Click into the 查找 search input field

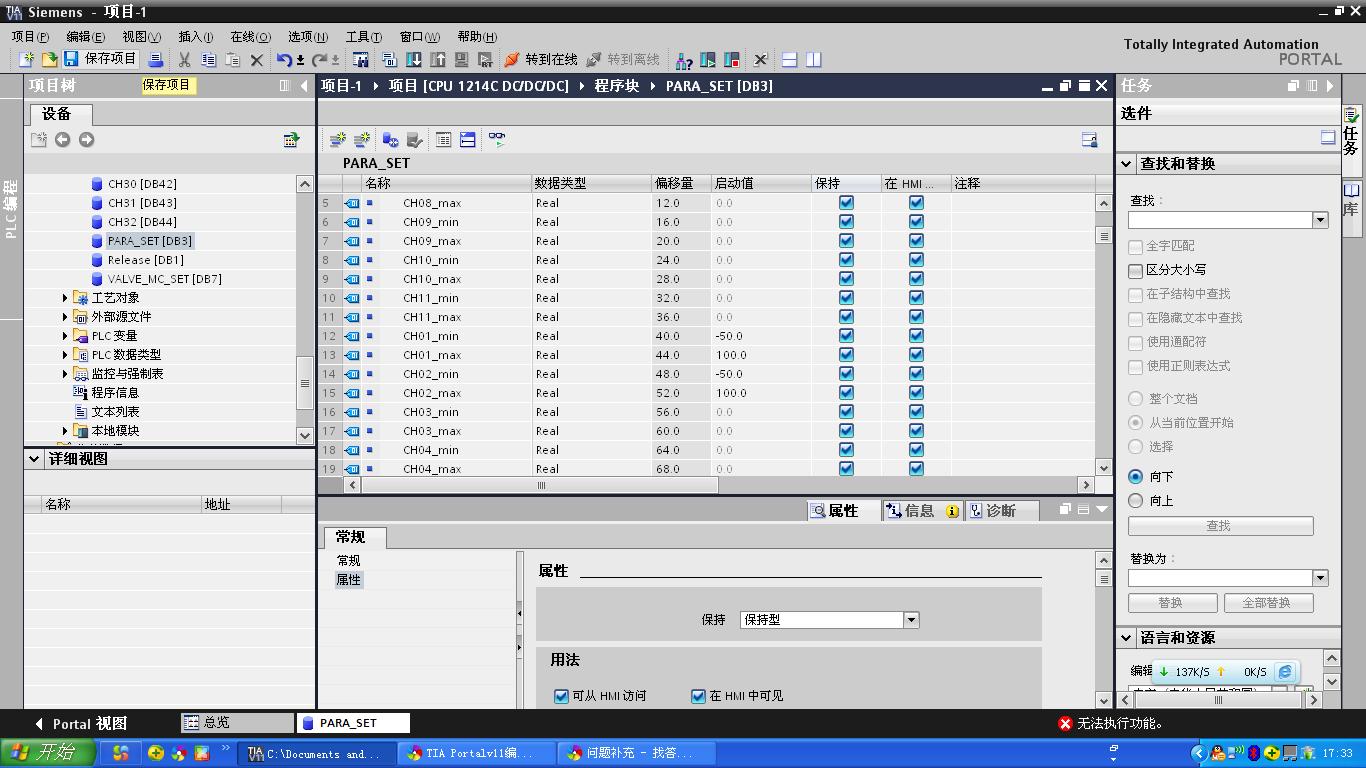1220,220
